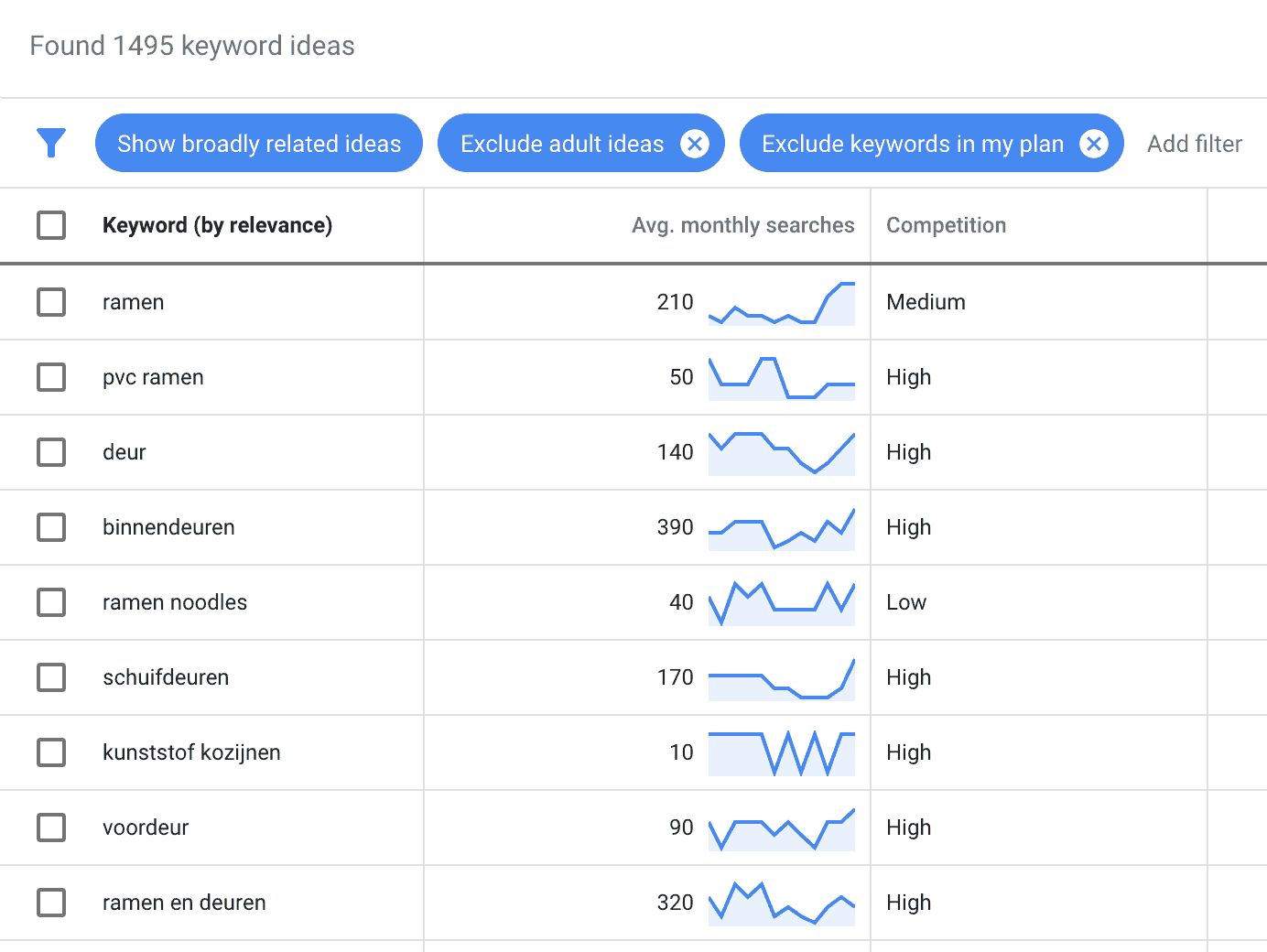Viewport: 1267px width, 952px height.
Task: View schuifdeuren search trend chart
Action: pyautogui.click(x=782, y=678)
